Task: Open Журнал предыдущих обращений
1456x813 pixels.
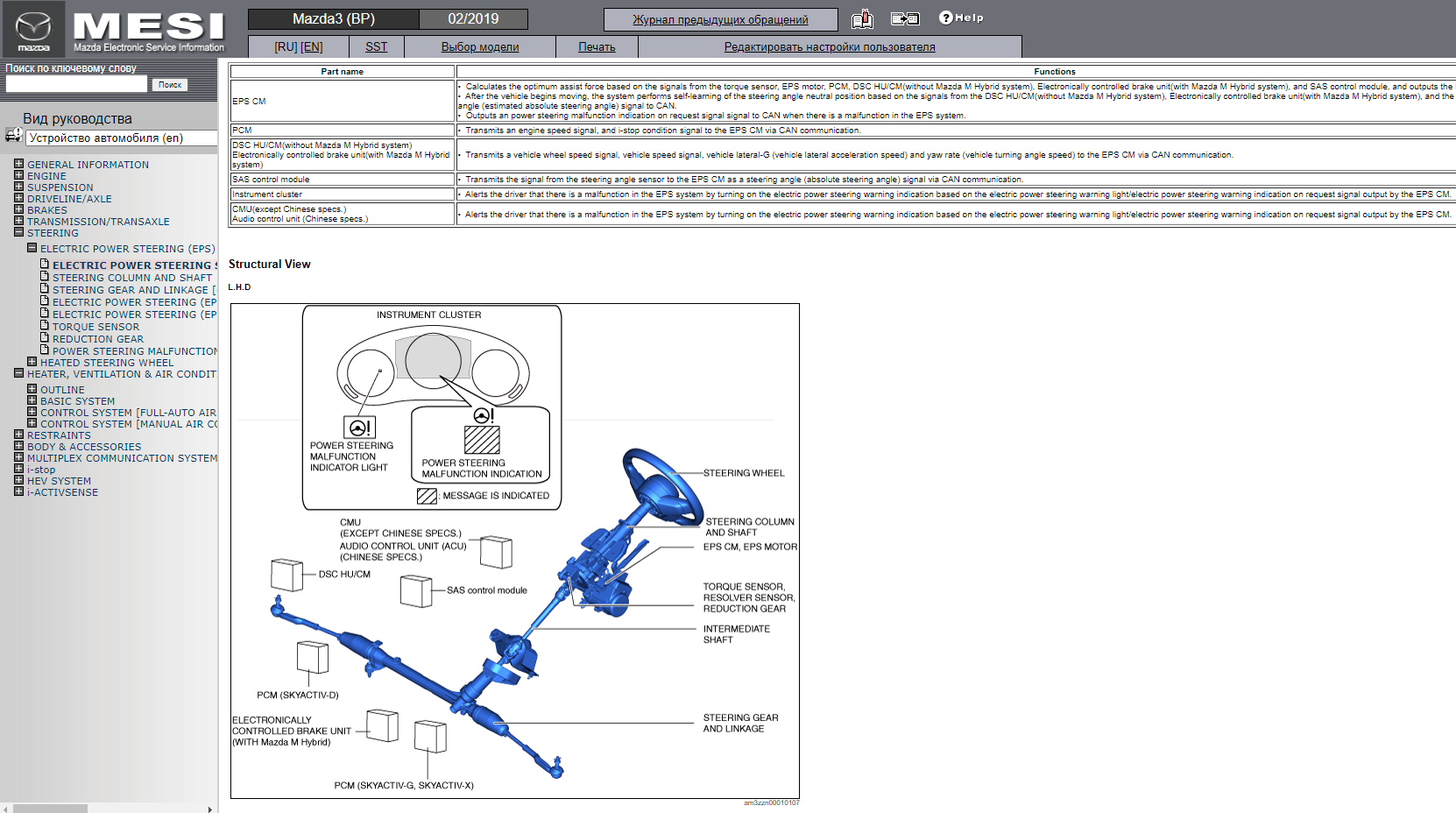Action: click(x=720, y=18)
